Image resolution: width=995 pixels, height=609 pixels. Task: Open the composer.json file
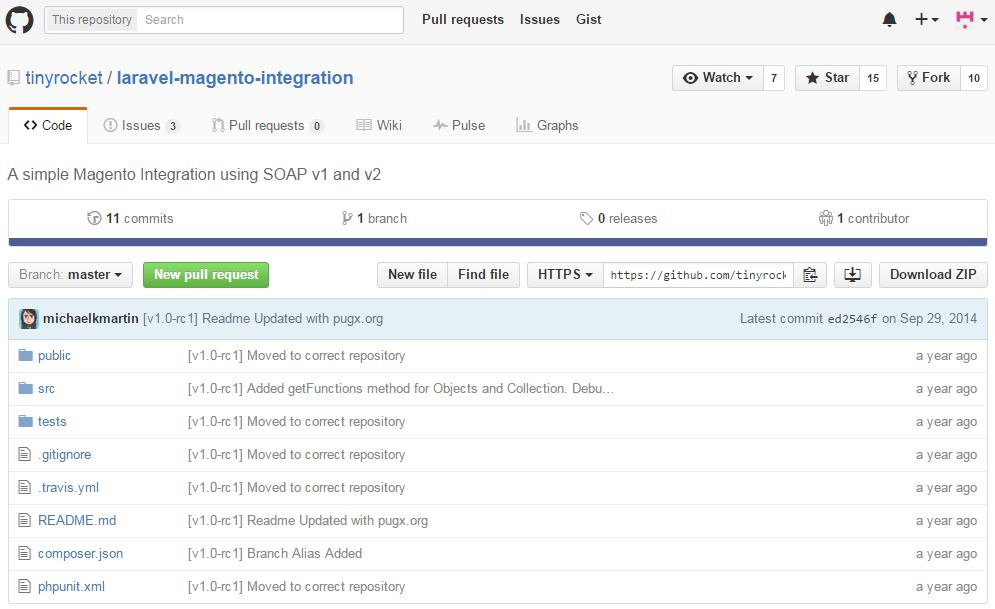click(x=81, y=554)
